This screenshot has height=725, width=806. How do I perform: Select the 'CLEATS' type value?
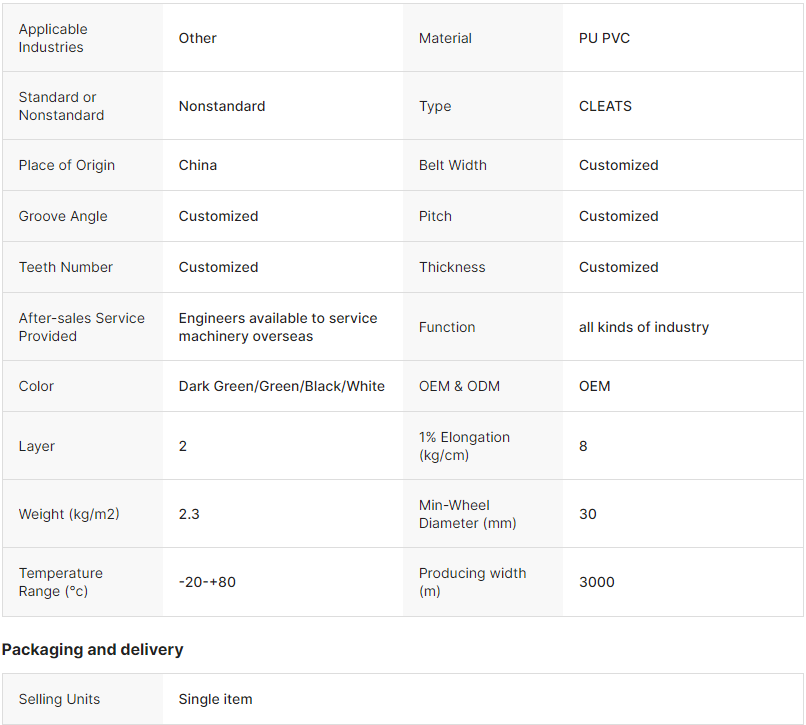pyautogui.click(x=605, y=106)
